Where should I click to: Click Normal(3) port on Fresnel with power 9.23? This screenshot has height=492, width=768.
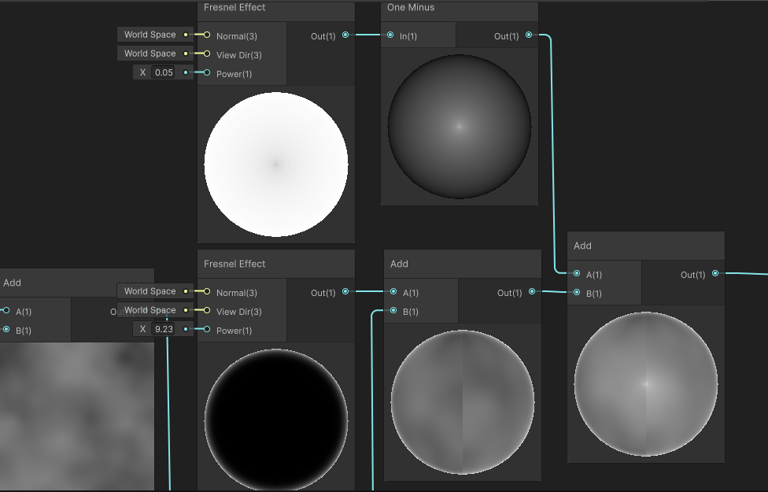click(207, 292)
